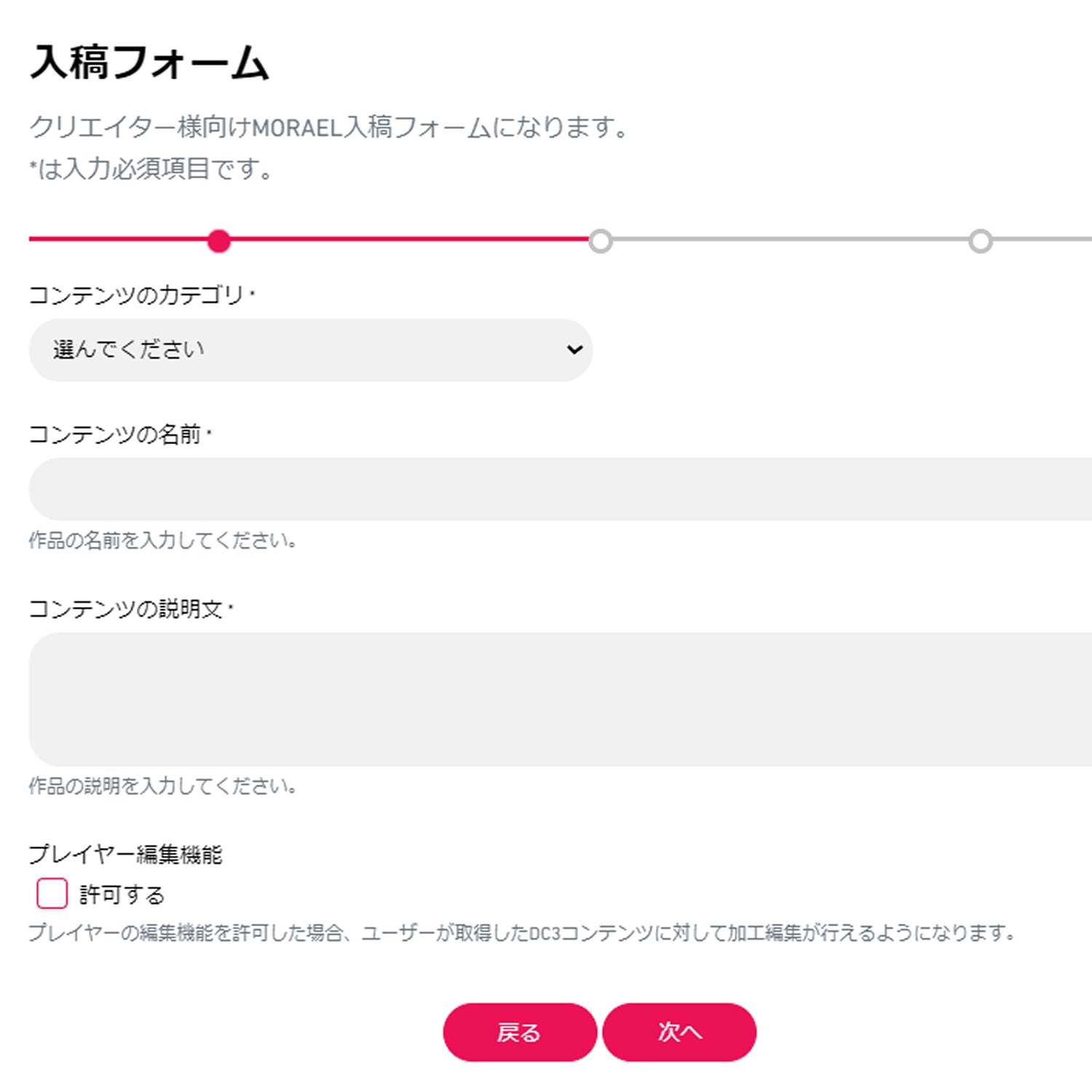The width and height of the screenshot is (1092, 1092).
Task: Click the コンテンツのカテゴリ field label
Action: click(136, 295)
